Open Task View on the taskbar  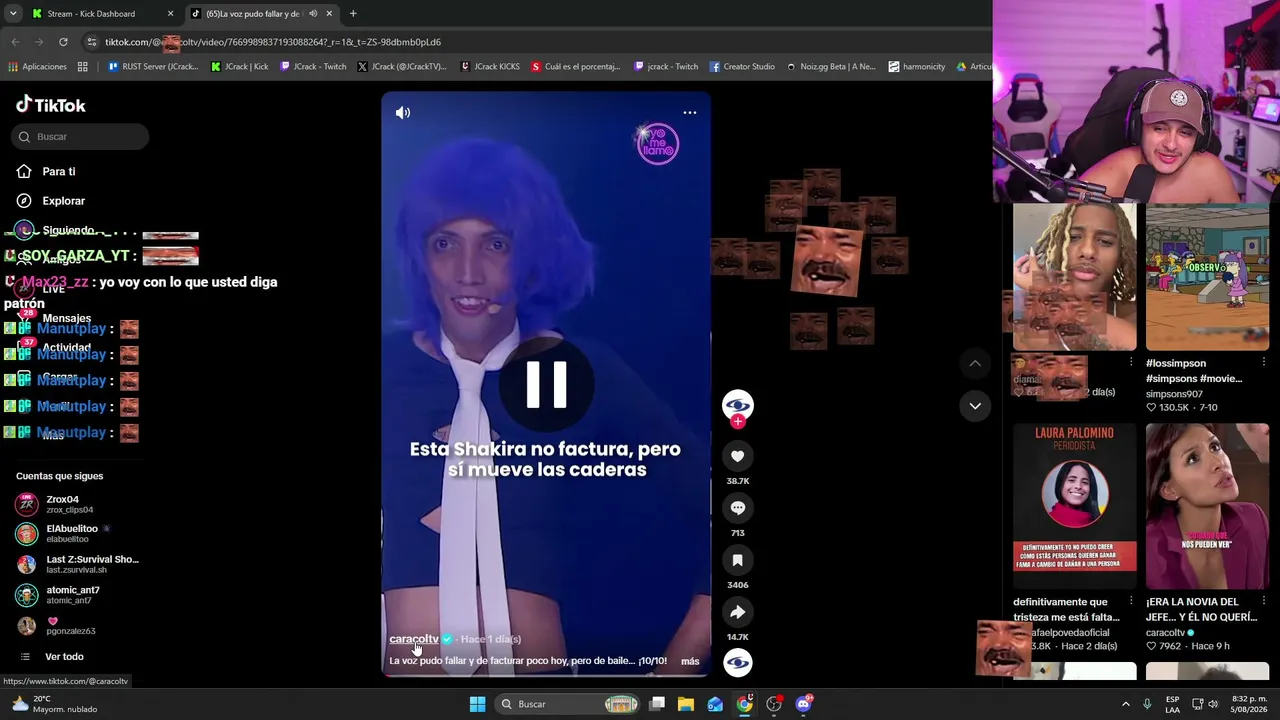(657, 704)
